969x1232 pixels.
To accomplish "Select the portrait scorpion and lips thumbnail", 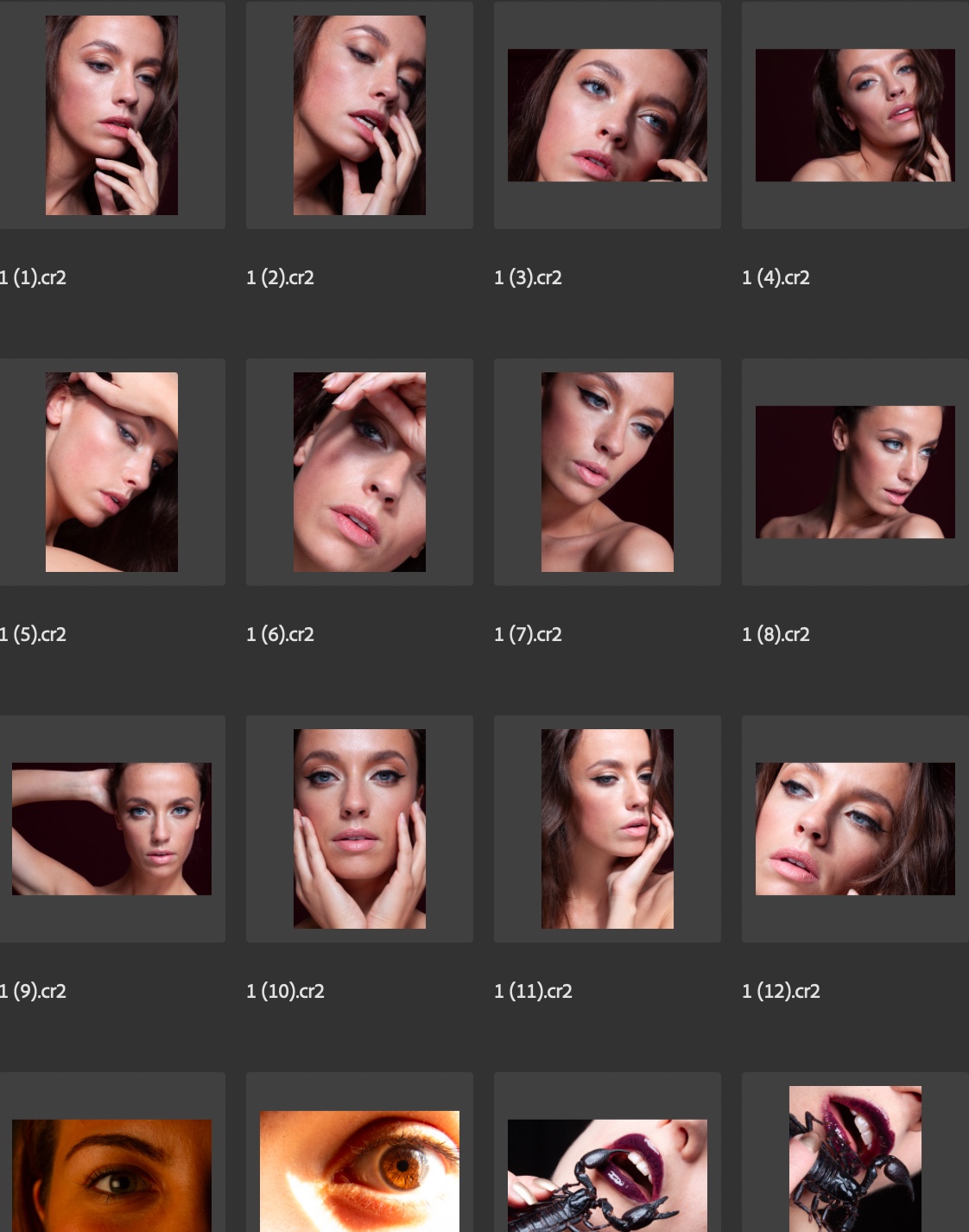I will [x=855, y=1159].
